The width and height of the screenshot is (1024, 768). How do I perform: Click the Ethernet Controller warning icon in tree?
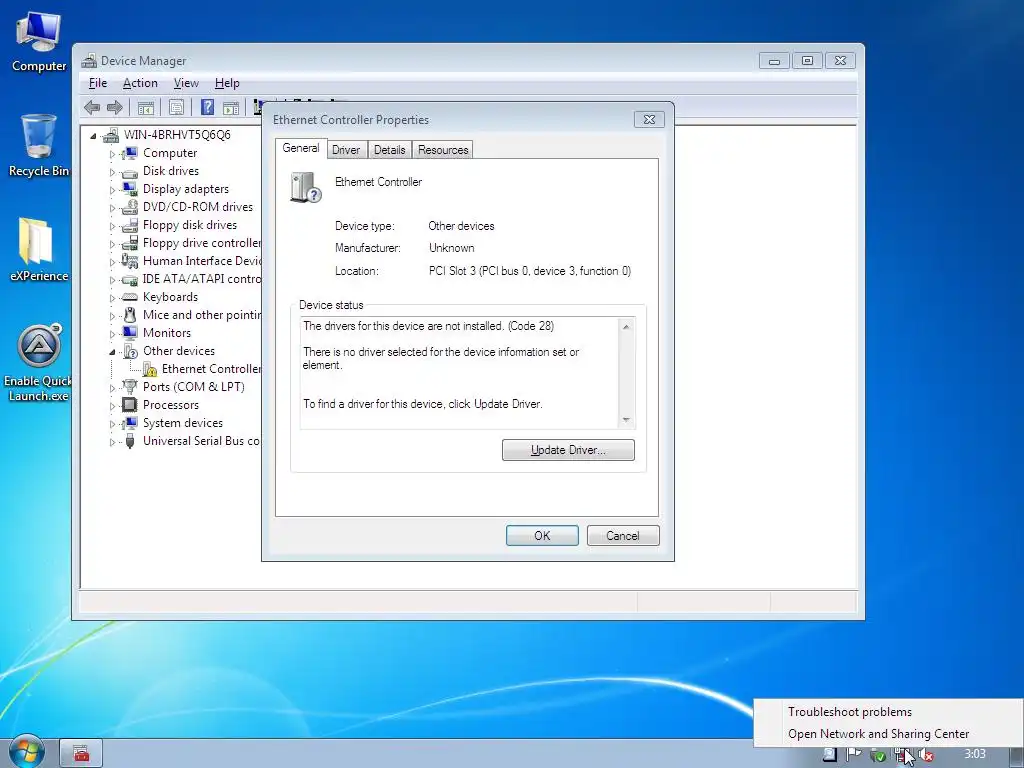click(150, 369)
